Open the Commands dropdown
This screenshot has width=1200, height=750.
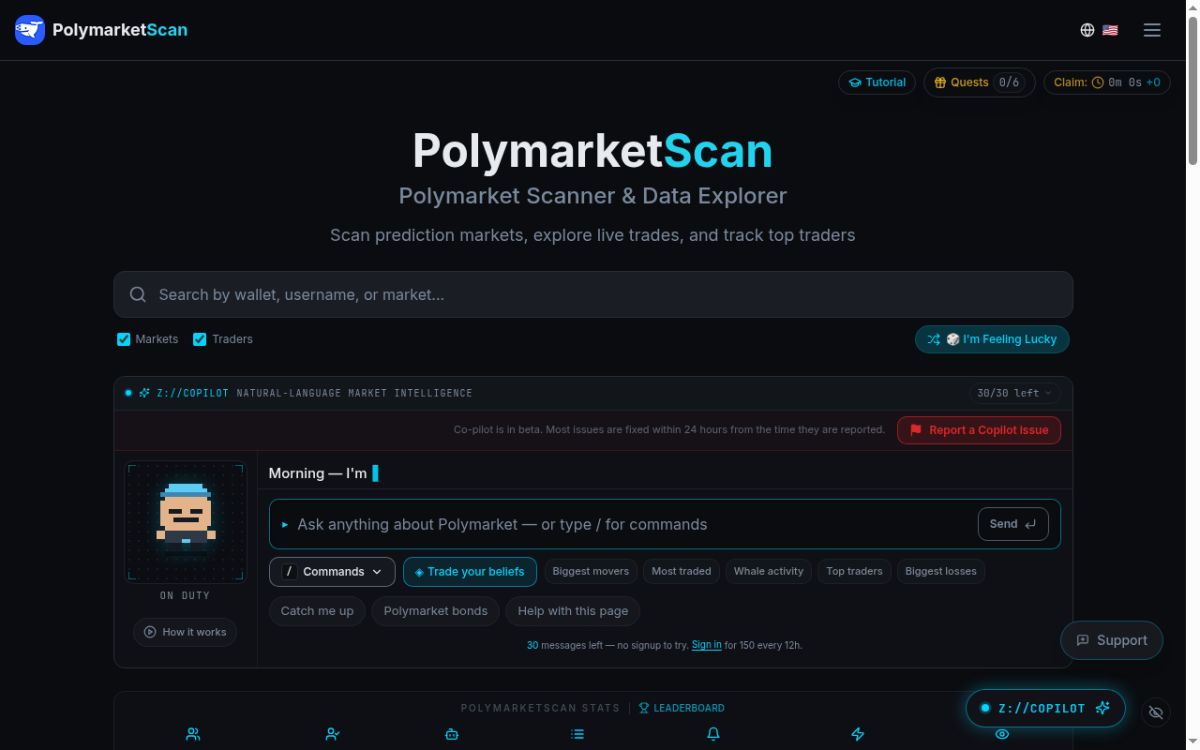pos(332,572)
